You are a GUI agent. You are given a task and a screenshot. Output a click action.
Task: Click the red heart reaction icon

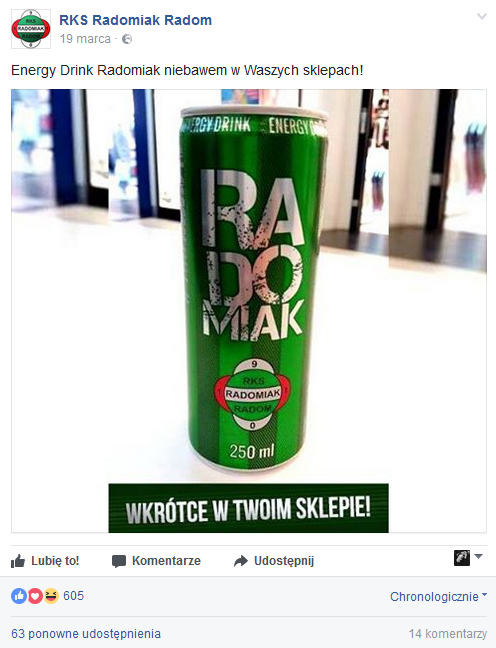pyautogui.click(x=35, y=596)
